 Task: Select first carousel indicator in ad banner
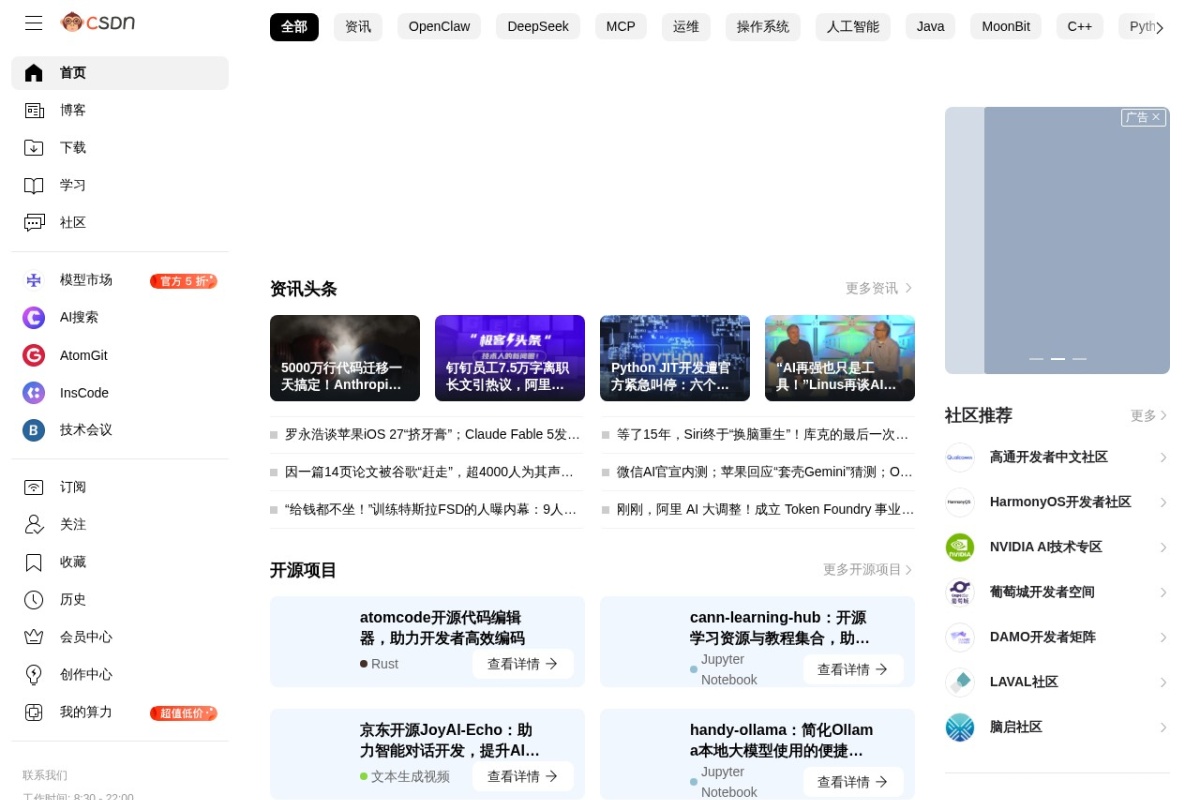coord(1036,359)
